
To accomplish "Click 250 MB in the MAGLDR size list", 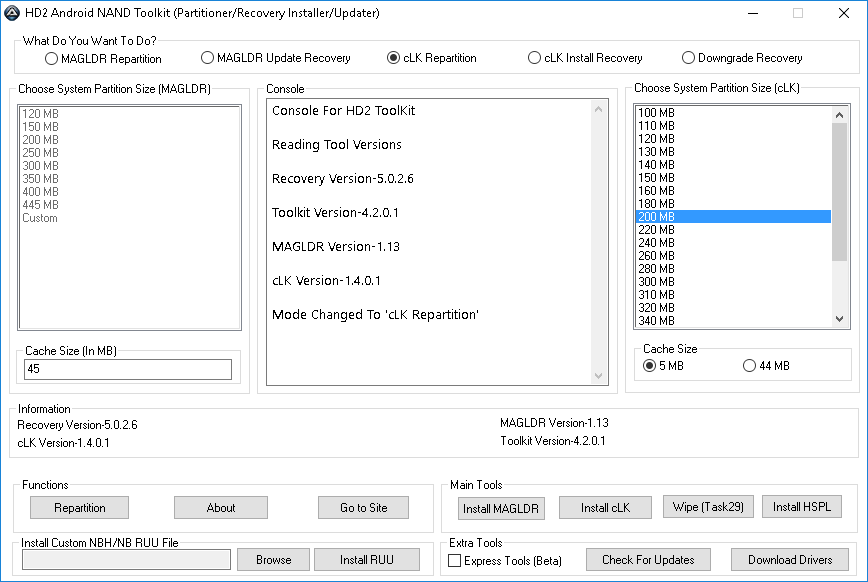I will tap(130, 153).
